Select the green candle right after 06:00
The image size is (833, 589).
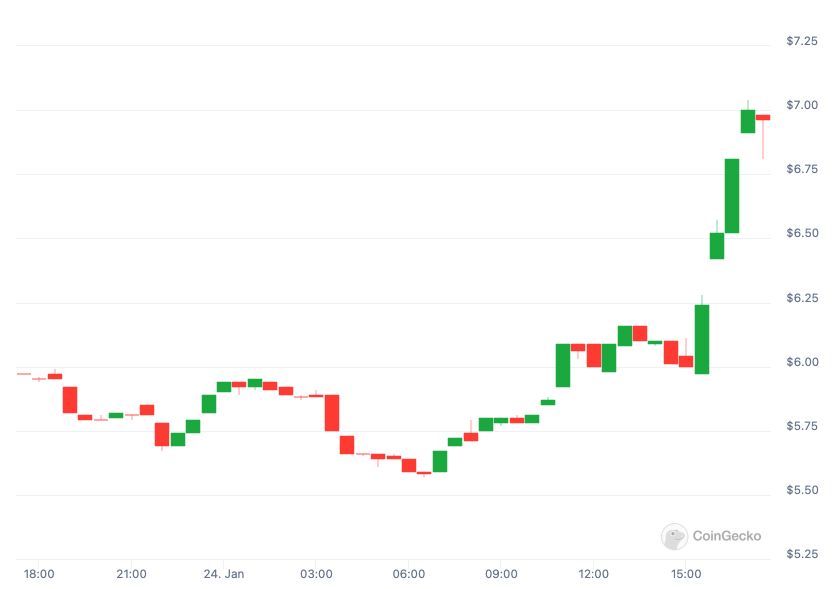click(x=440, y=462)
